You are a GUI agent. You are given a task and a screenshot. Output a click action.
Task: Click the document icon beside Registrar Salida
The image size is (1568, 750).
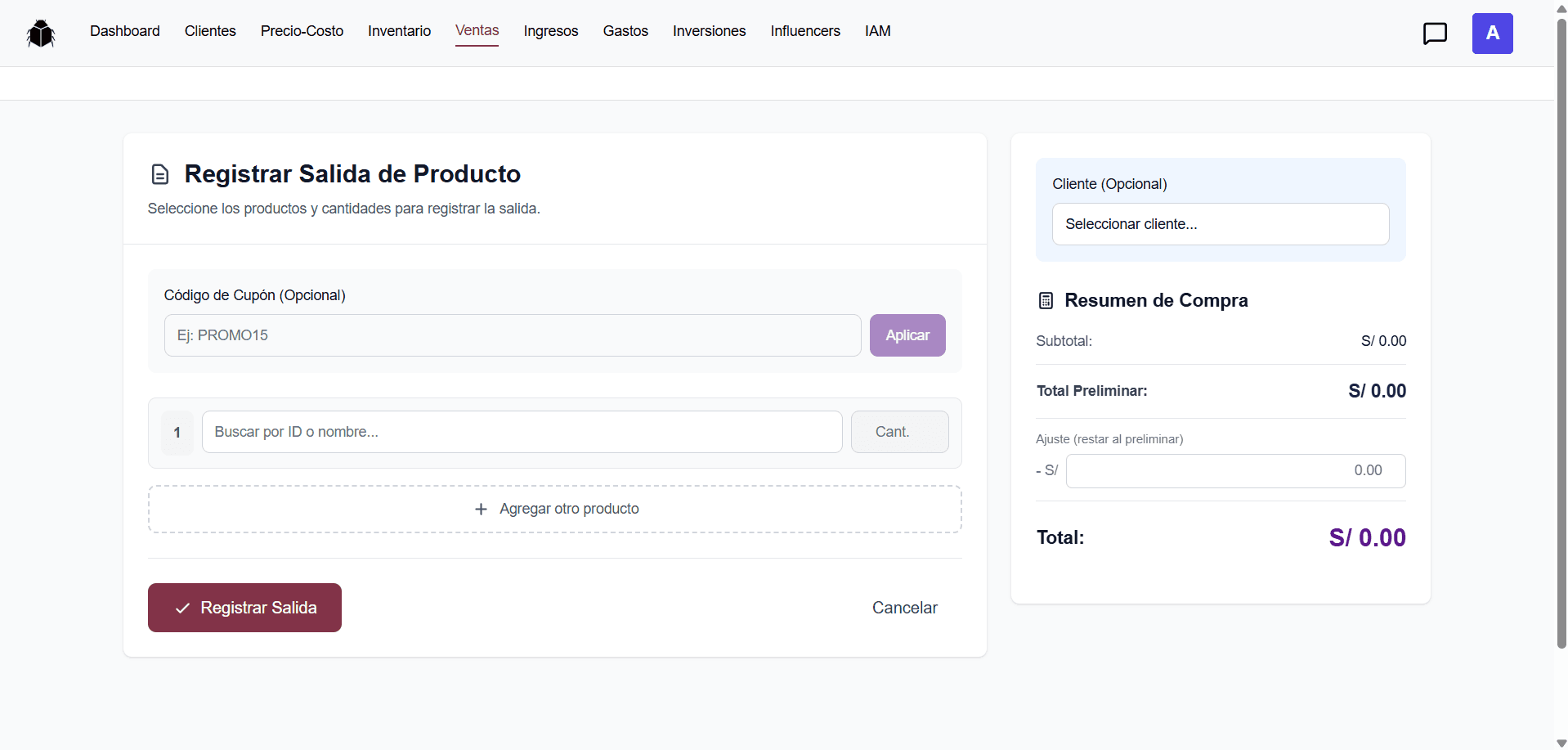pos(160,174)
